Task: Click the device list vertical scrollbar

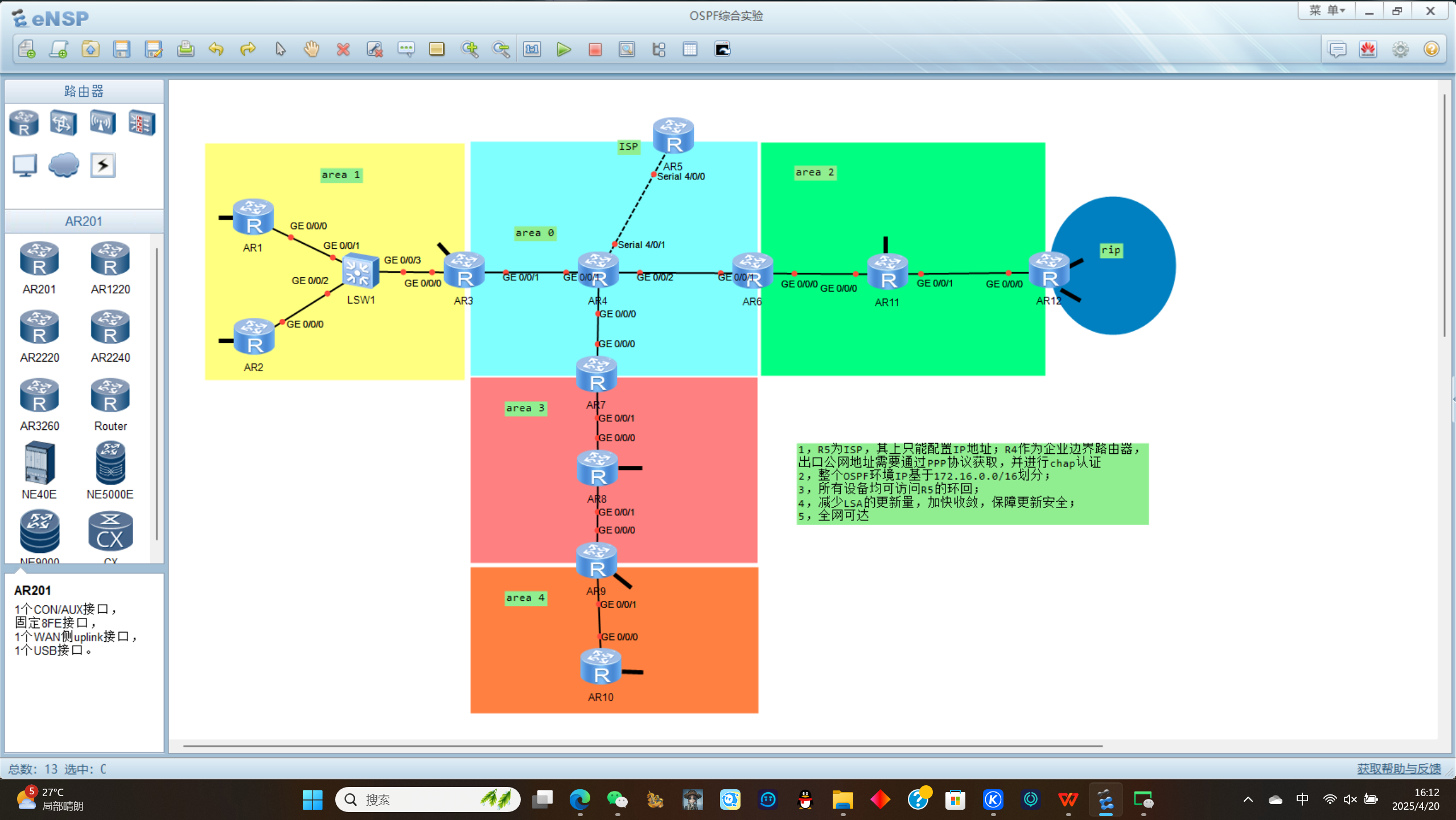Action: coord(157,393)
